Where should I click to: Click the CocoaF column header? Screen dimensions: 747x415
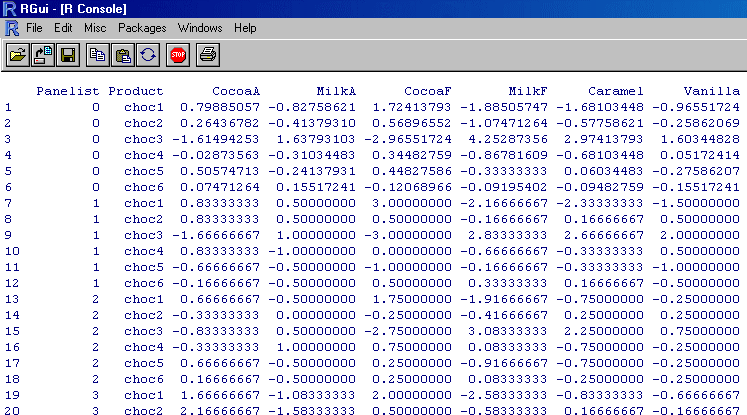(x=428, y=91)
